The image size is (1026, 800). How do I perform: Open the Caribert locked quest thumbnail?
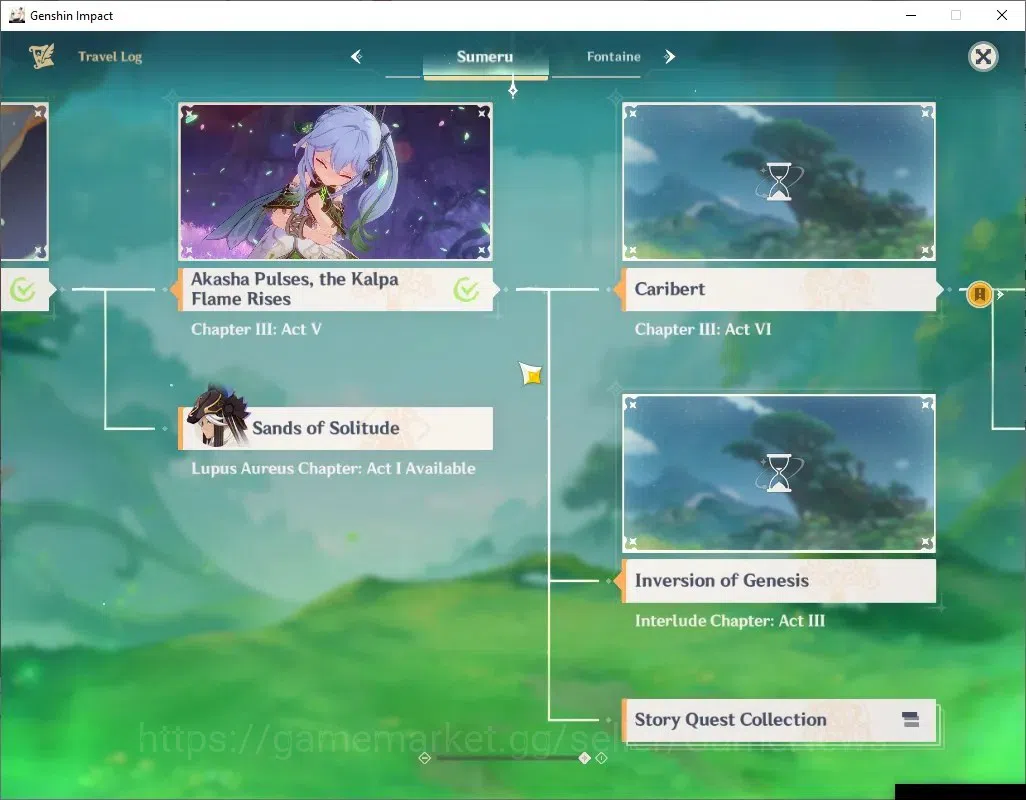click(779, 182)
